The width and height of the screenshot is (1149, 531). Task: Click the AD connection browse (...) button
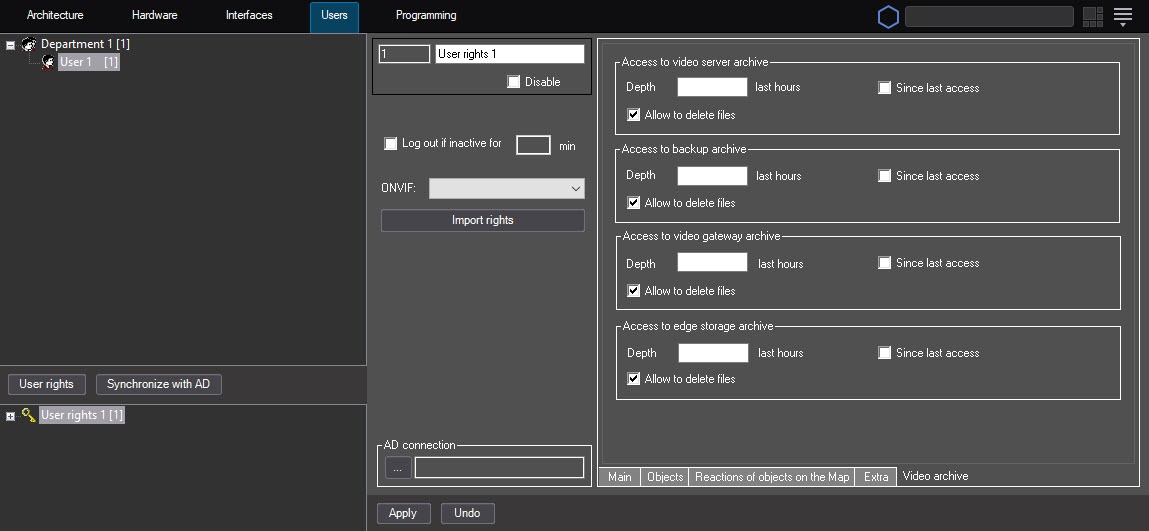pos(398,467)
